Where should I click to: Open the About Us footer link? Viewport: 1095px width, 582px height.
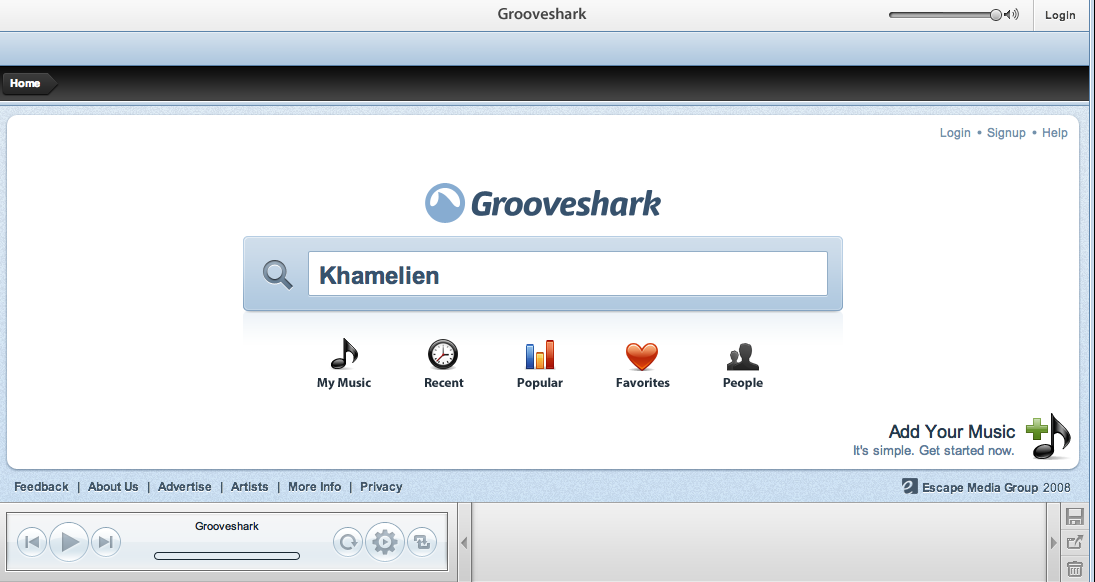[x=113, y=486]
